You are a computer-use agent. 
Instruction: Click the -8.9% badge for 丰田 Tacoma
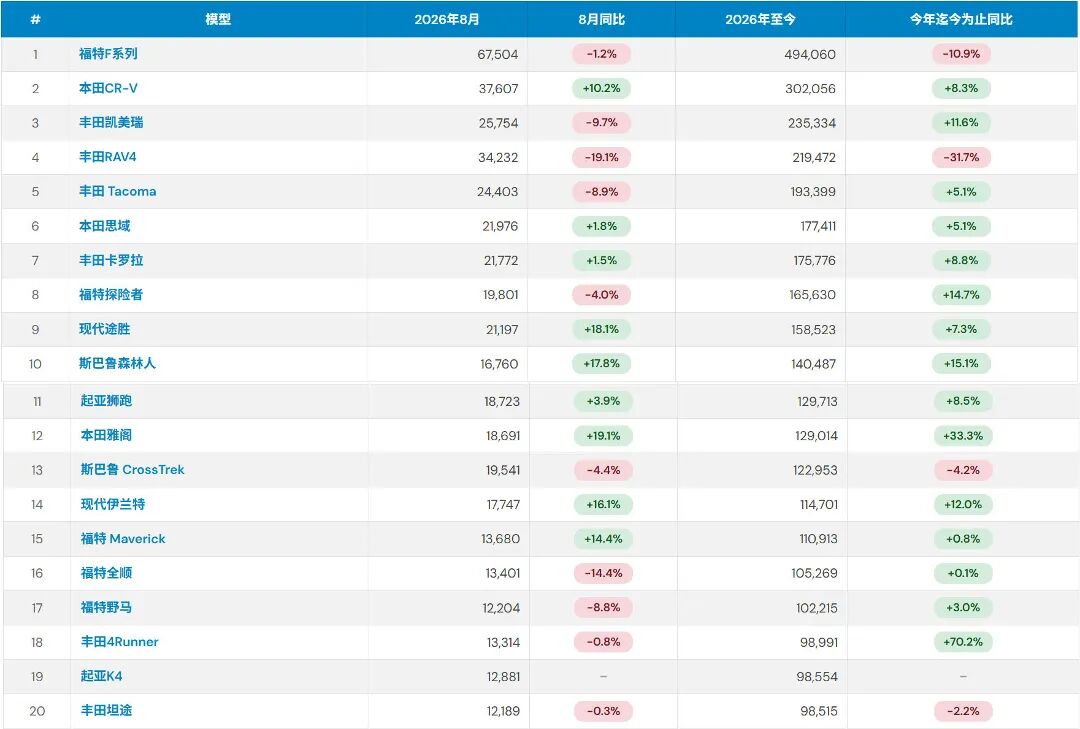[601, 192]
